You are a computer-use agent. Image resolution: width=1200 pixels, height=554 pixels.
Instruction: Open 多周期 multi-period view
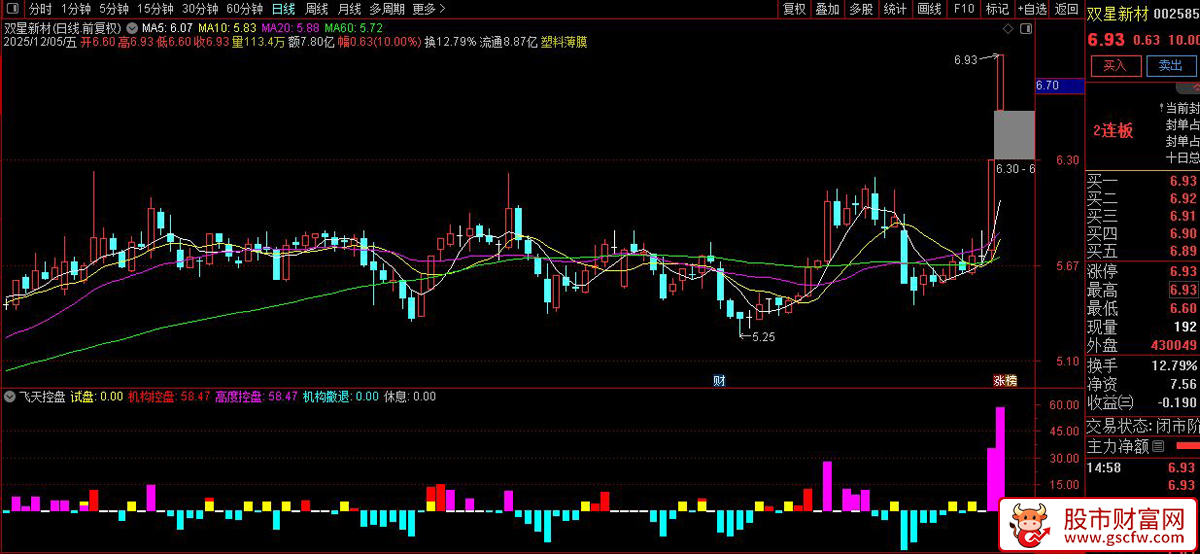[x=388, y=9]
